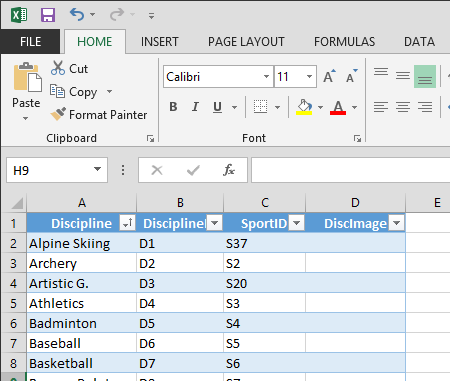Select the Basketball cell

coord(82,363)
